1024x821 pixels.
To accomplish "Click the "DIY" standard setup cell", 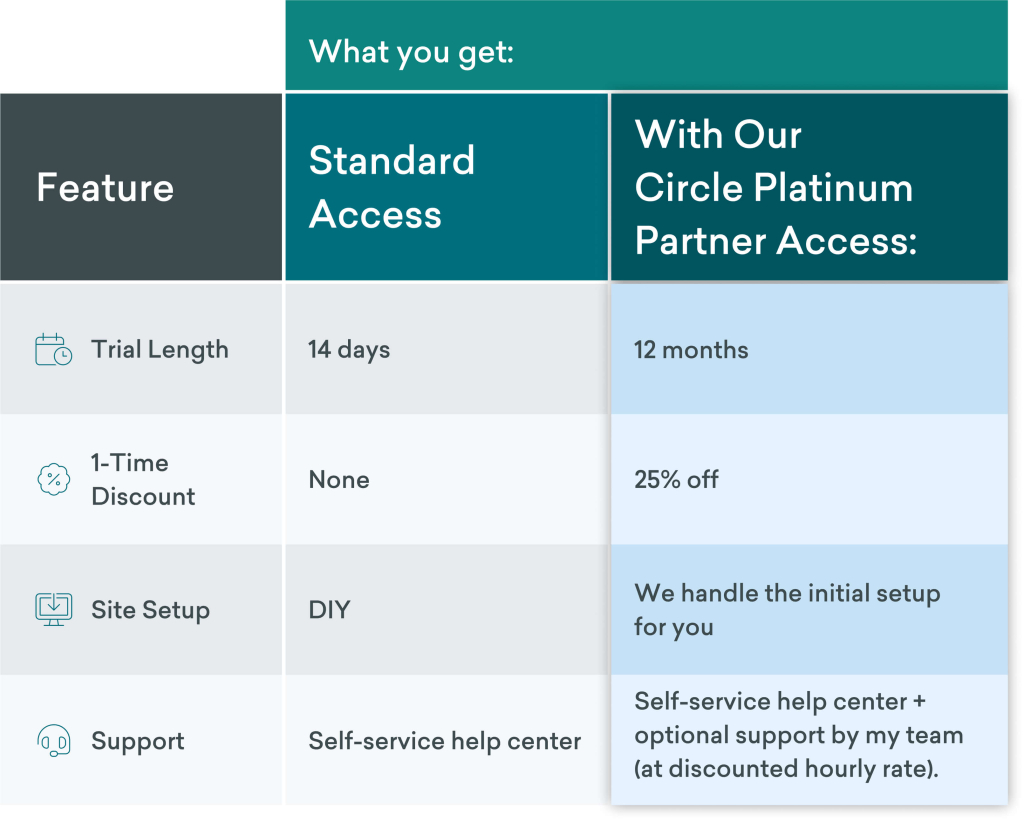I will [x=329, y=610].
